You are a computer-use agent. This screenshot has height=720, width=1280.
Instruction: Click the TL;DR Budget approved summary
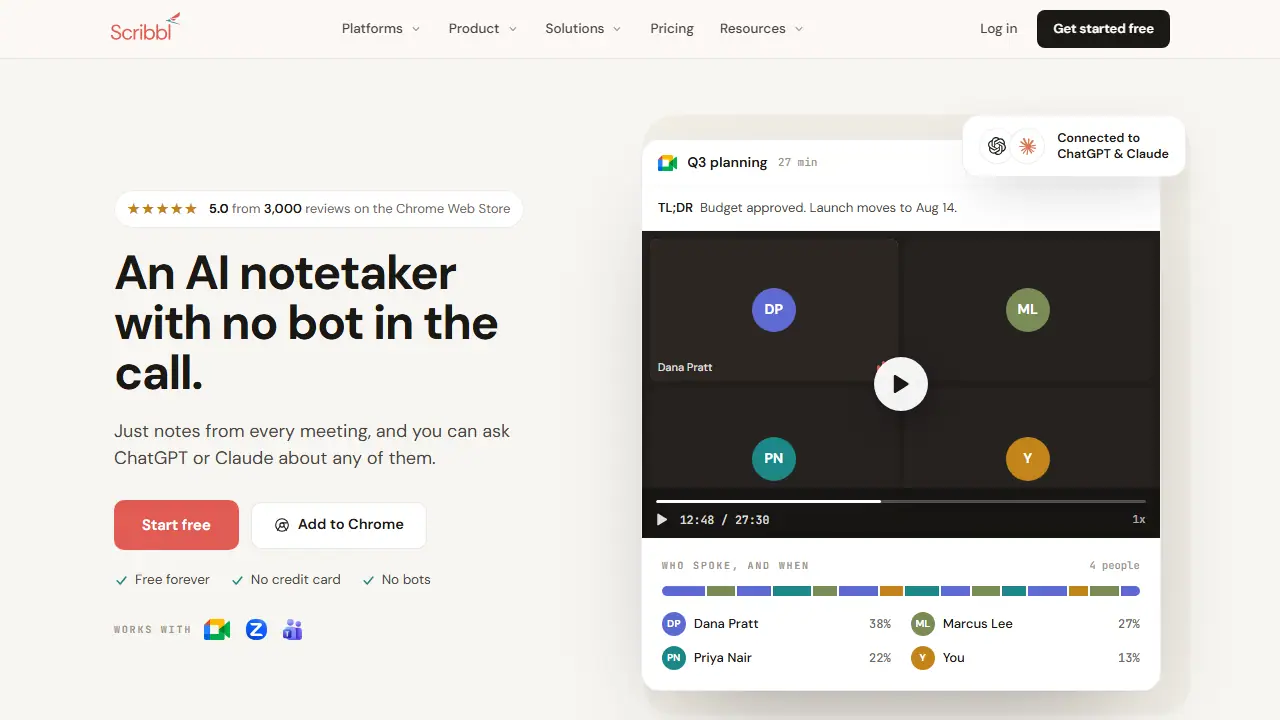point(807,208)
